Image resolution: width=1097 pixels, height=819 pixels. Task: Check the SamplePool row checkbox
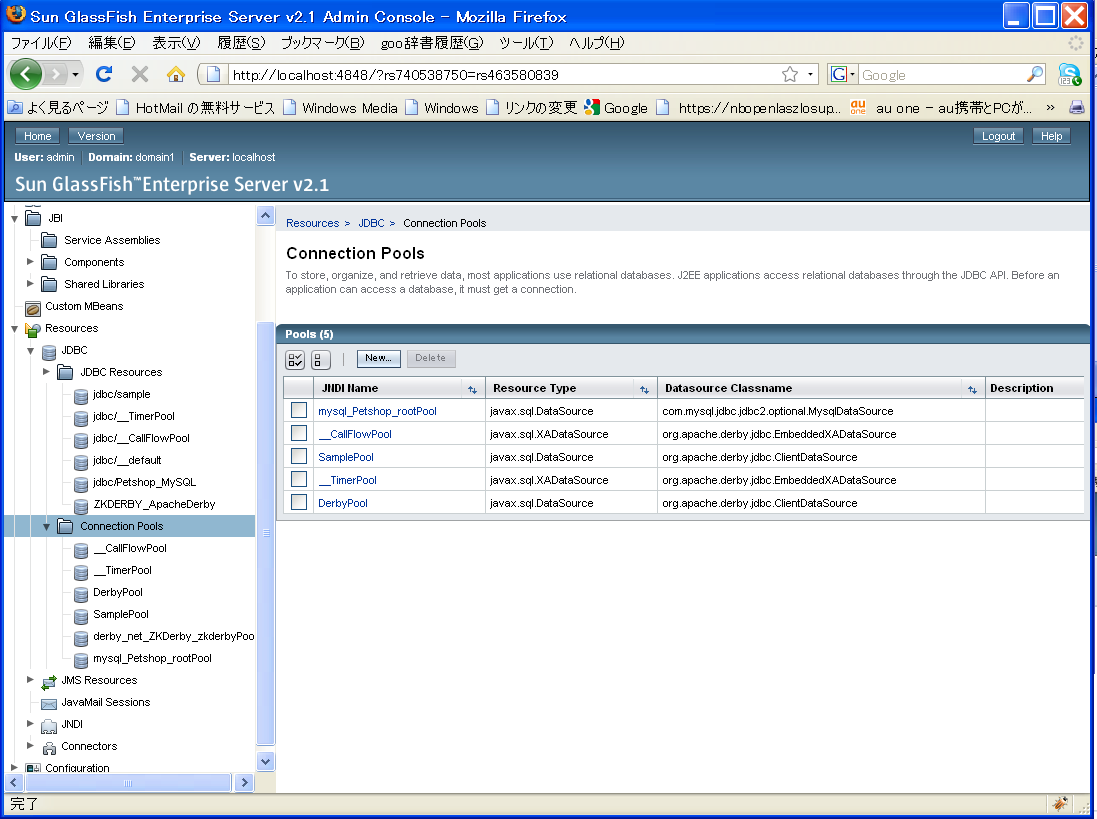pyautogui.click(x=299, y=457)
